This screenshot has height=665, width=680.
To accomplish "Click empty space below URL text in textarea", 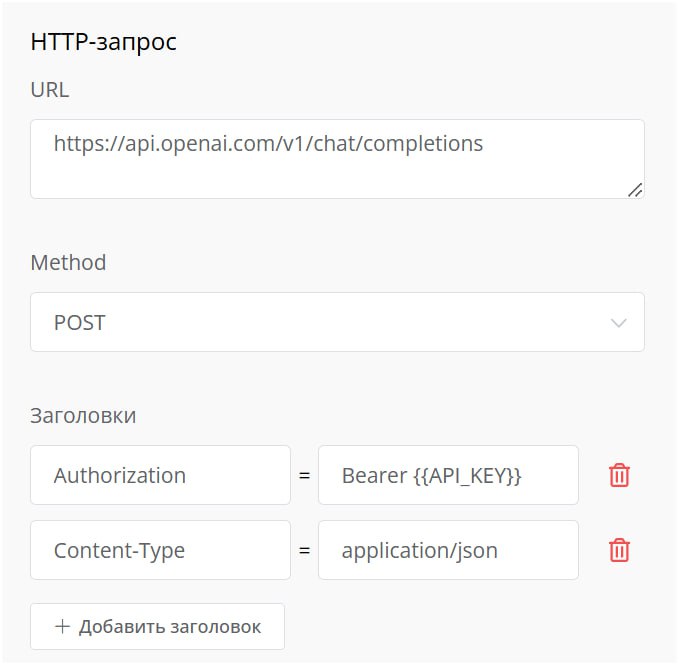I will point(300,178).
